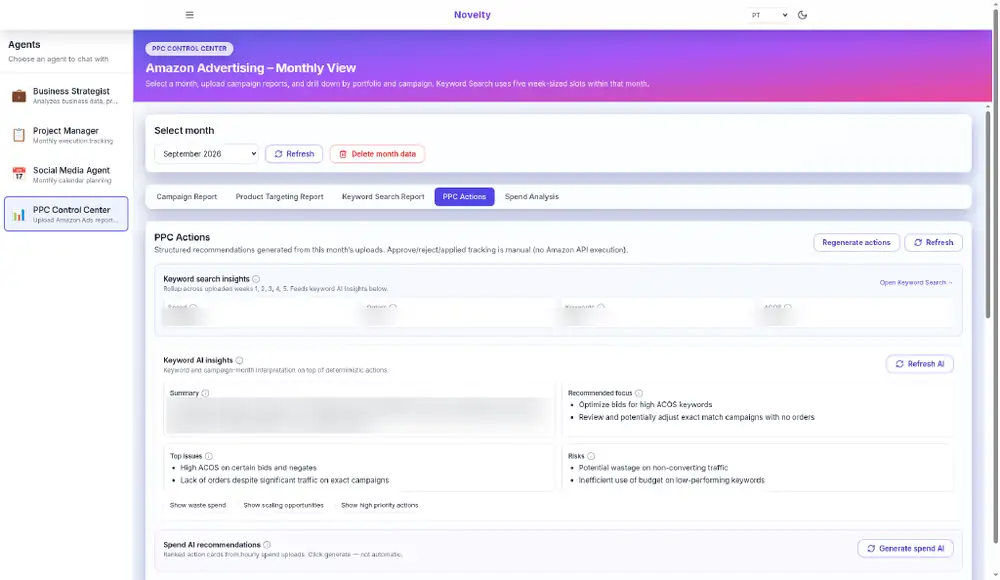This screenshot has width=1000, height=580.
Task: Click 'Inefficient use of budget' risk line
Action: tap(671, 480)
